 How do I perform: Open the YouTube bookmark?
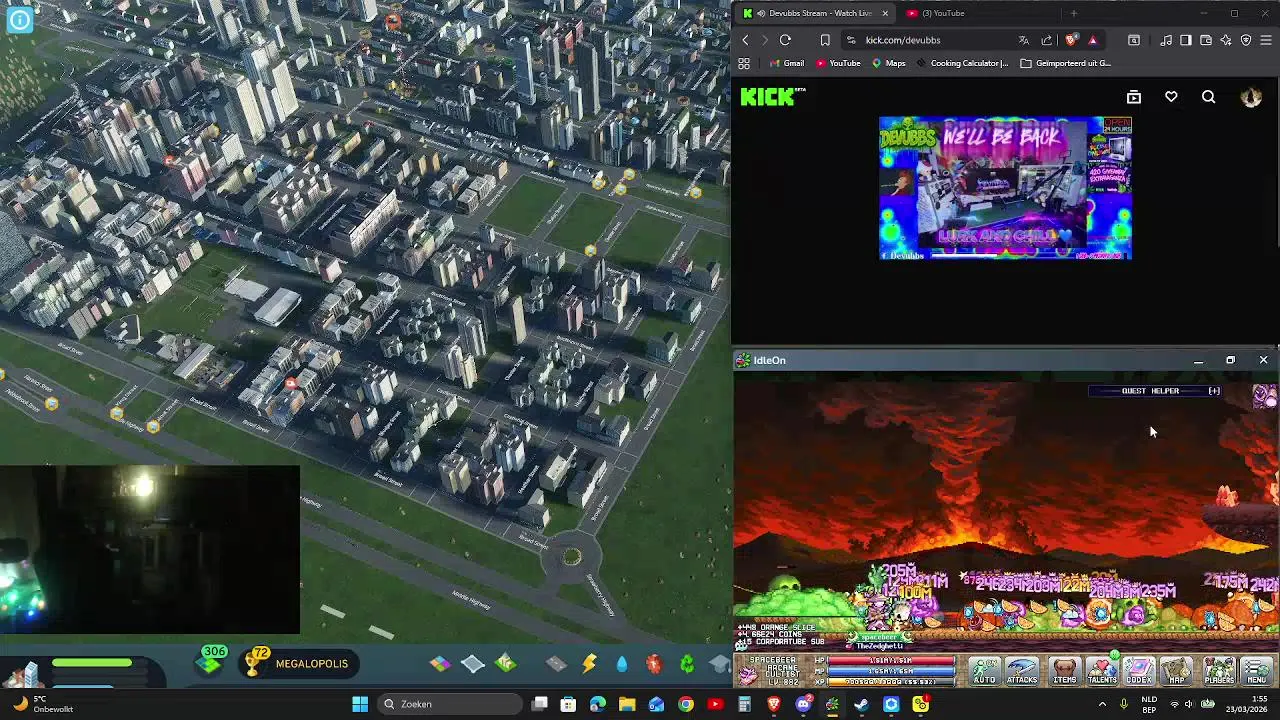pyautogui.click(x=837, y=63)
